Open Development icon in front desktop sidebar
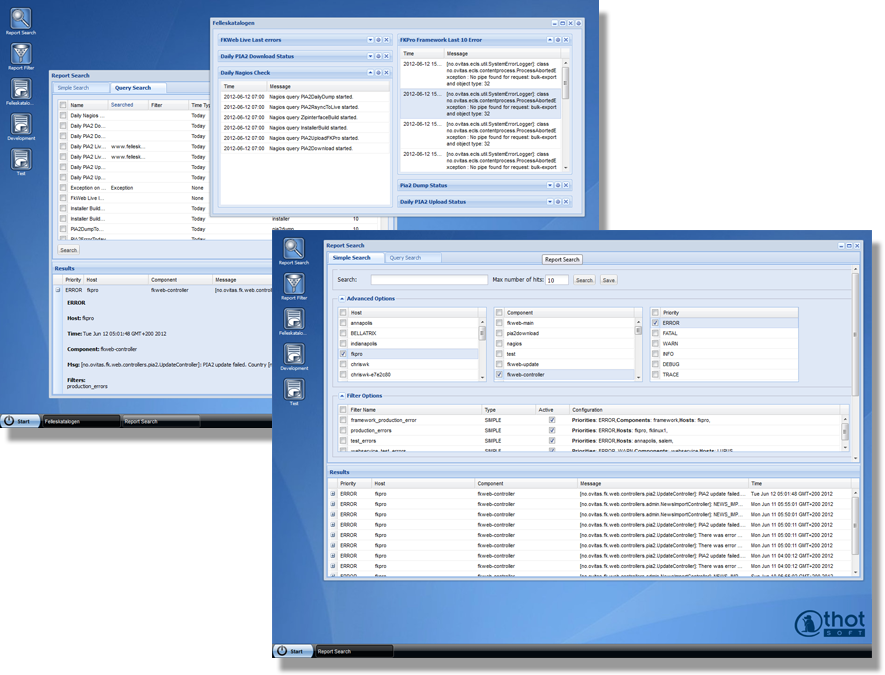The image size is (885, 675). [294, 353]
